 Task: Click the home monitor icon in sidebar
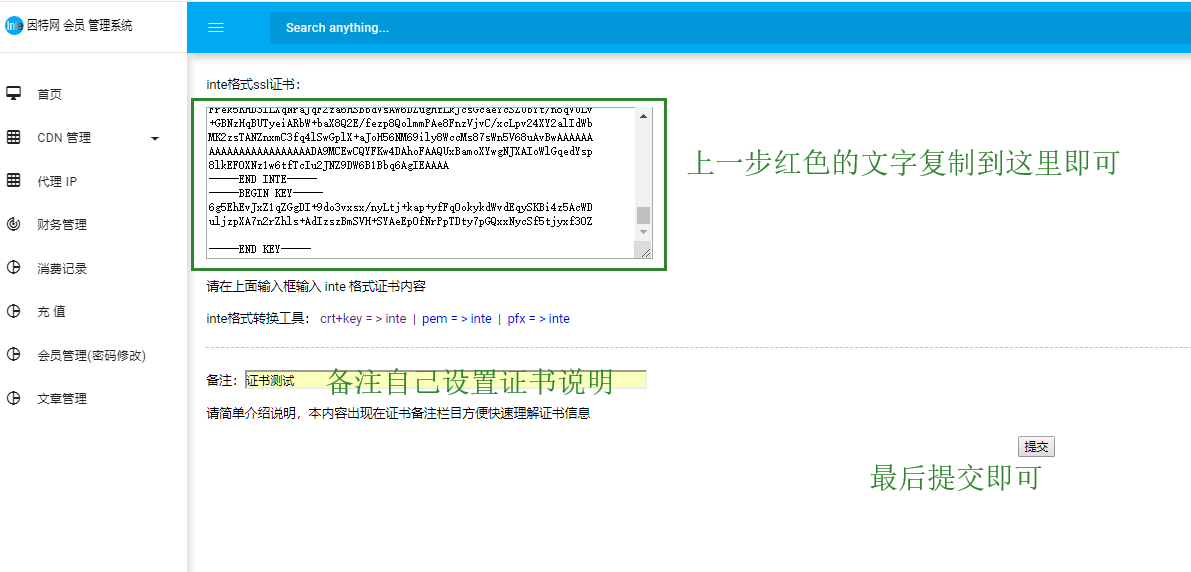[x=14, y=94]
